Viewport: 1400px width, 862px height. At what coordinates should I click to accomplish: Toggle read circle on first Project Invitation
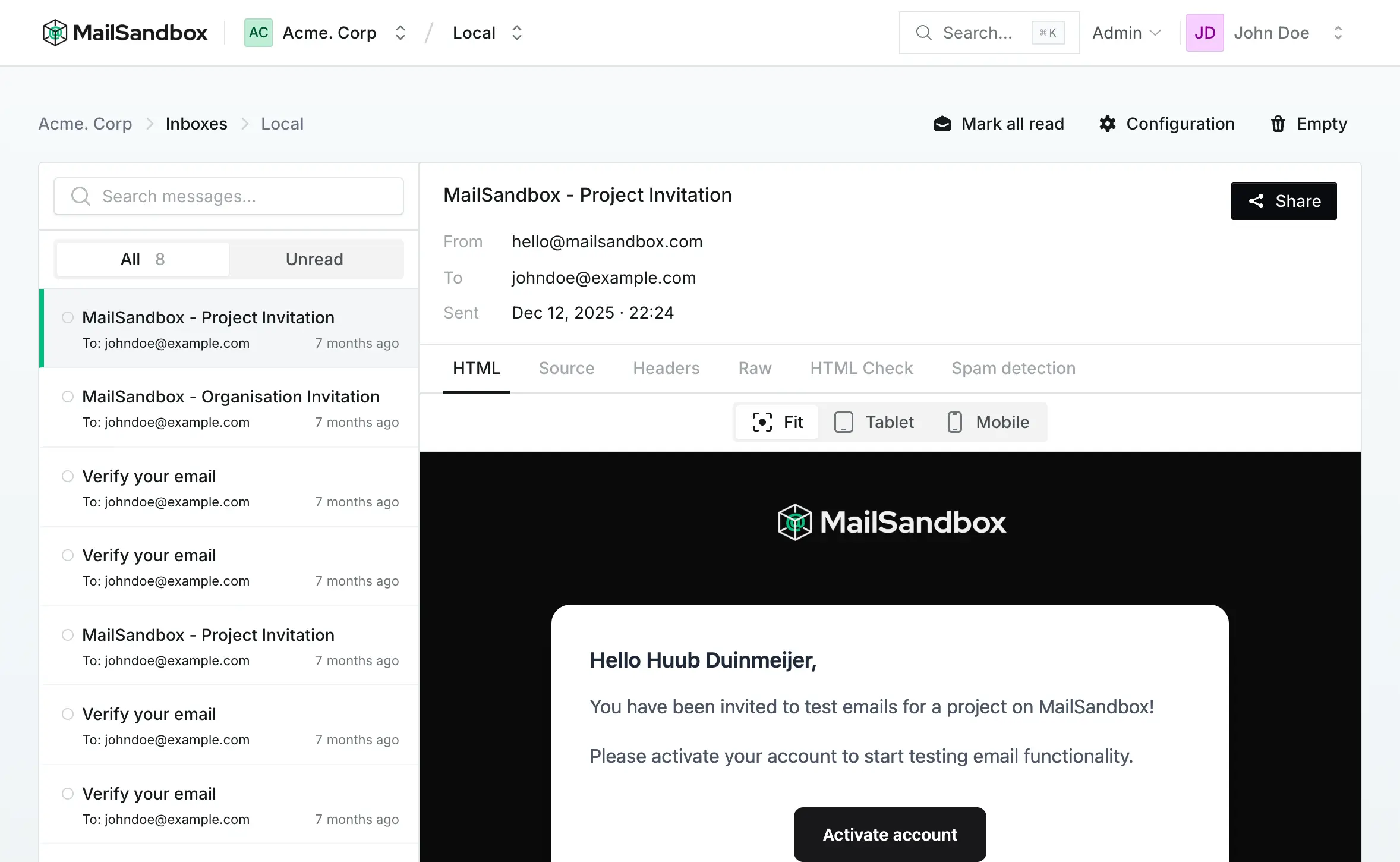point(68,317)
